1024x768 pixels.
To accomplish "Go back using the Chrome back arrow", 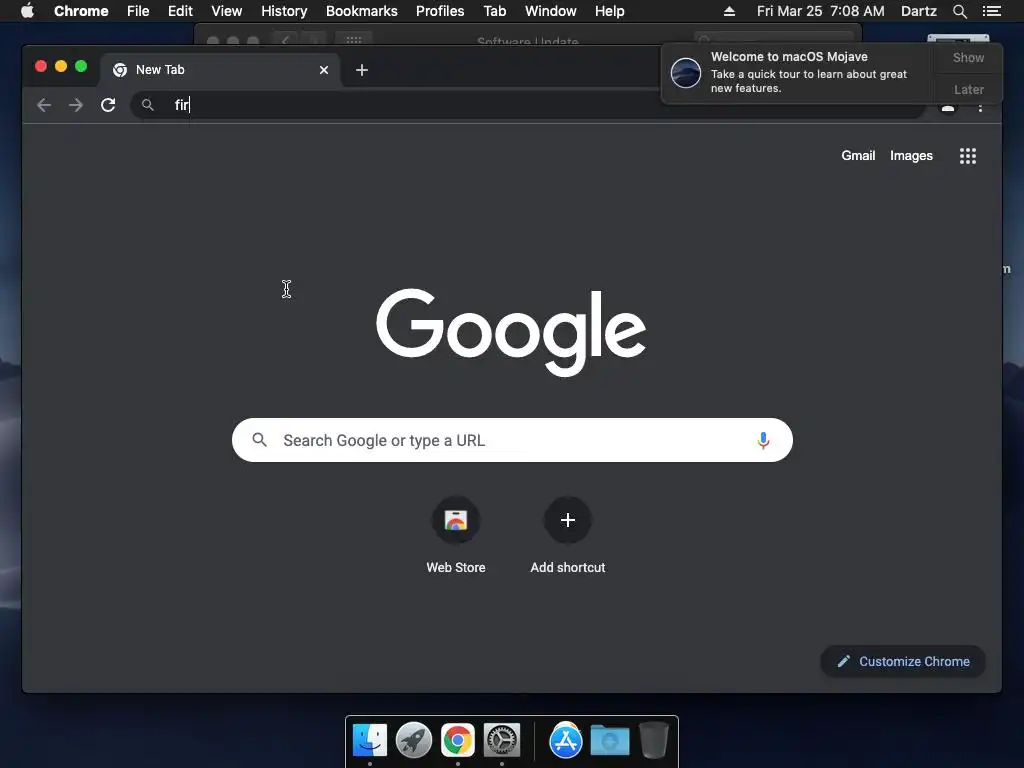I will [x=44, y=105].
